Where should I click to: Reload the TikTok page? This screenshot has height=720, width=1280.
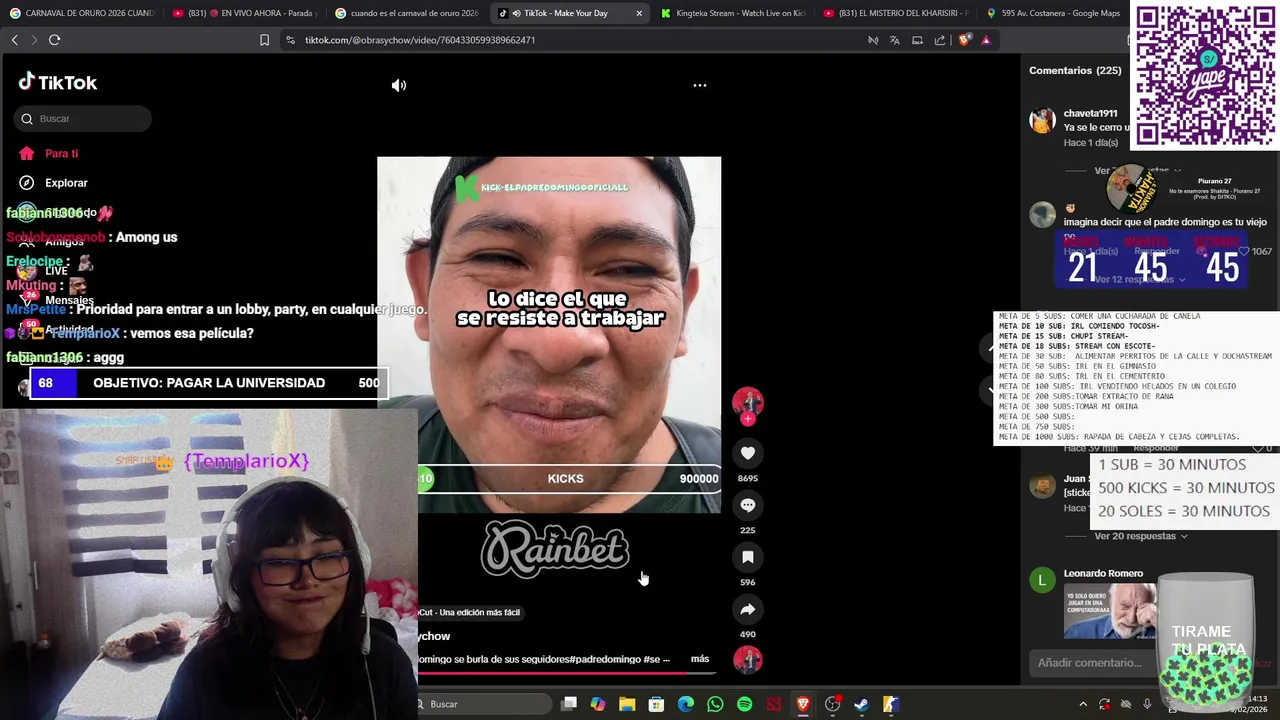[x=54, y=40]
